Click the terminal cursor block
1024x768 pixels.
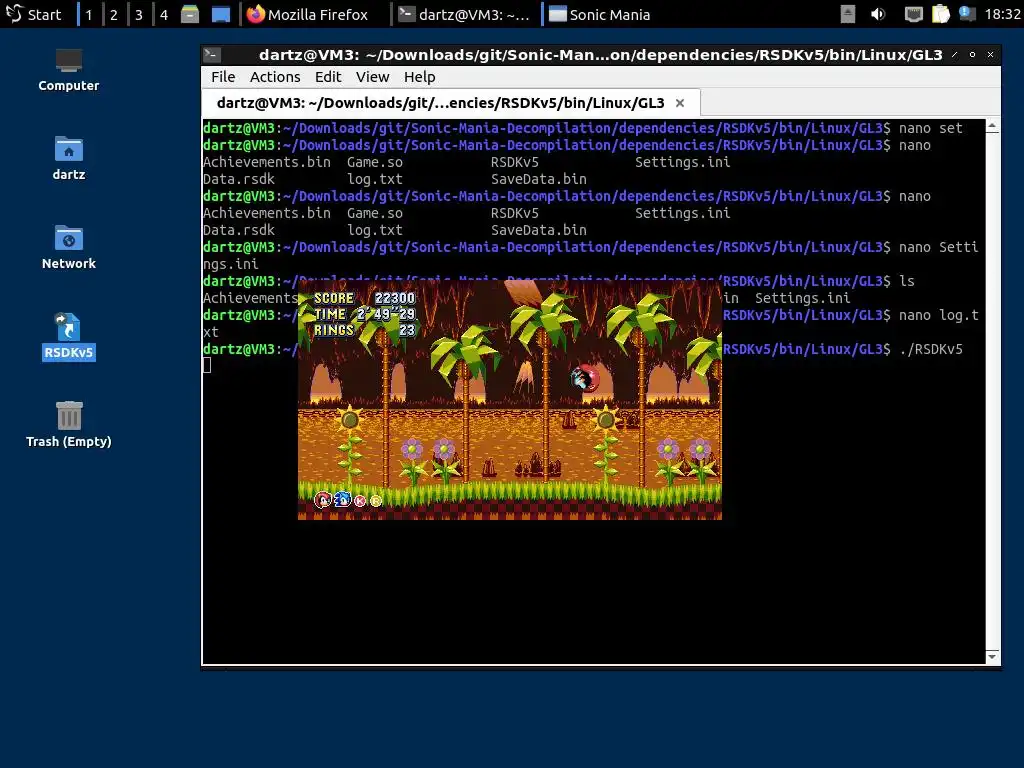click(207, 366)
